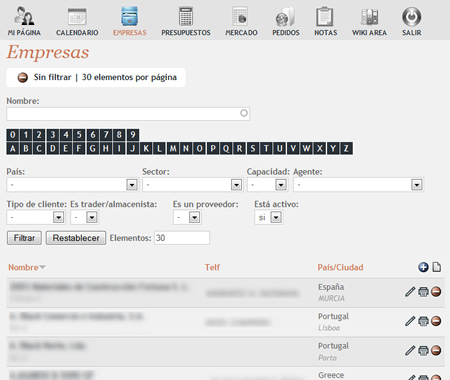Open the Capacidad dropdown
This screenshot has height=380, width=450.
281,184
